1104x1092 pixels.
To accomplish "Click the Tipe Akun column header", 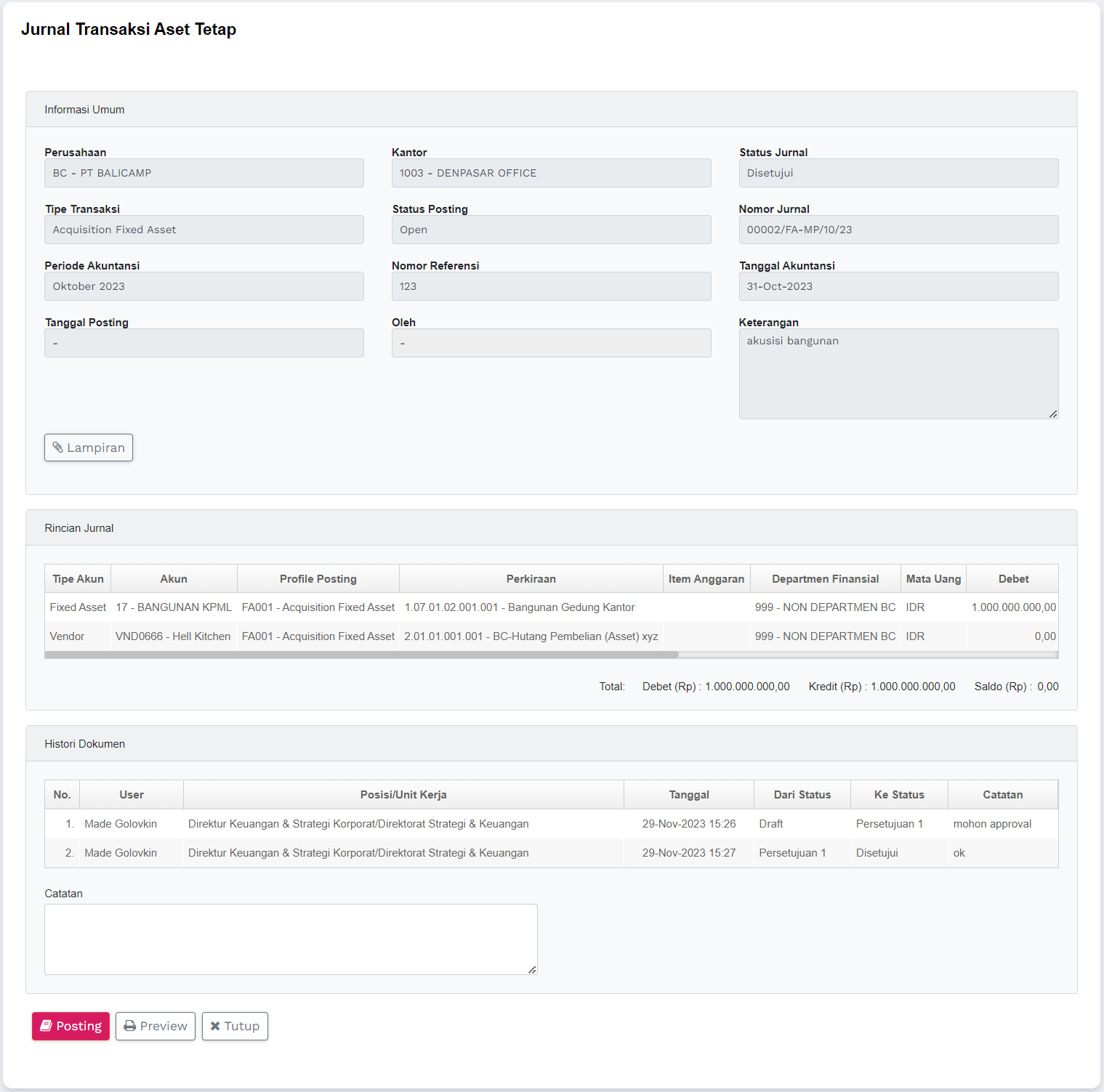I will [x=78, y=579].
